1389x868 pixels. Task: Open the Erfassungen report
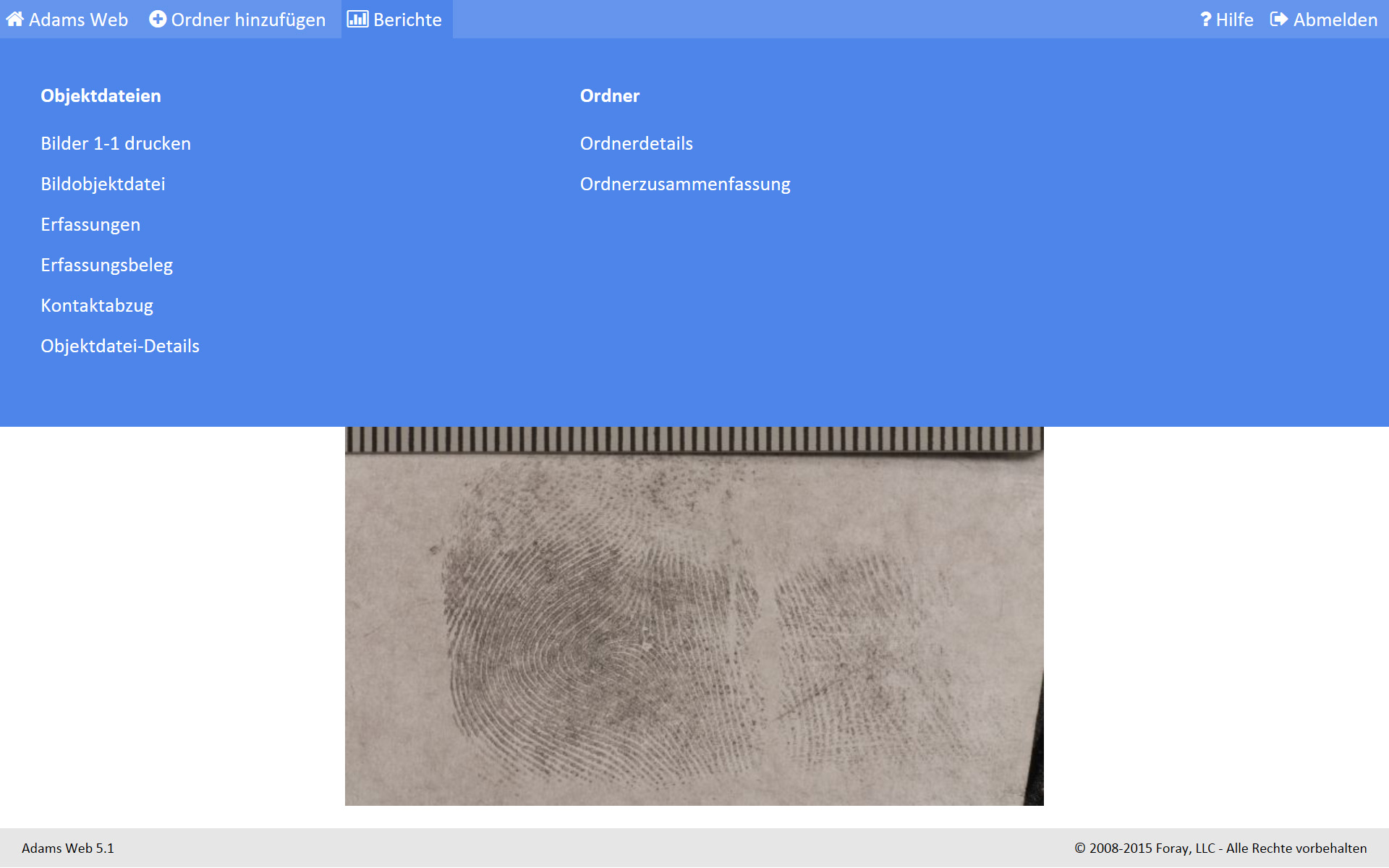(x=90, y=224)
